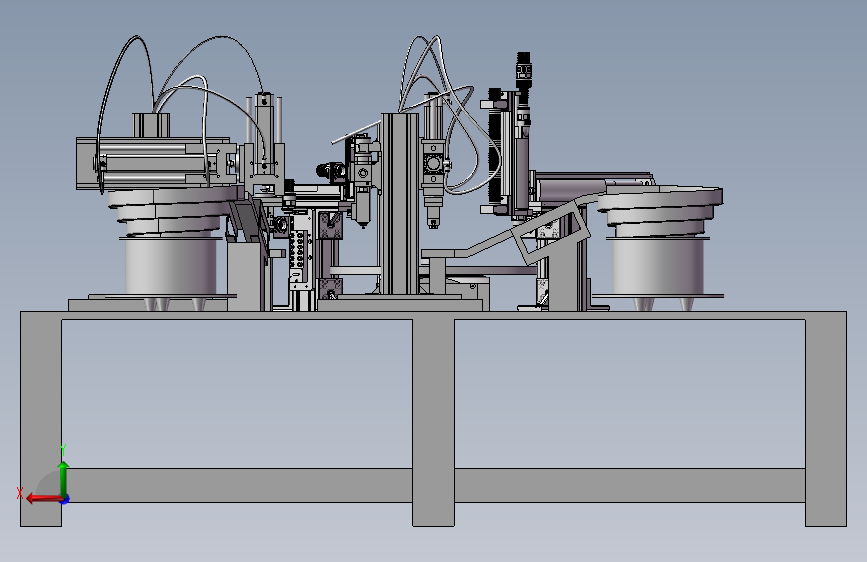Viewport: 867px width, 562px height.
Task: Click the green Y axis arrow of triad
Action: [64, 479]
